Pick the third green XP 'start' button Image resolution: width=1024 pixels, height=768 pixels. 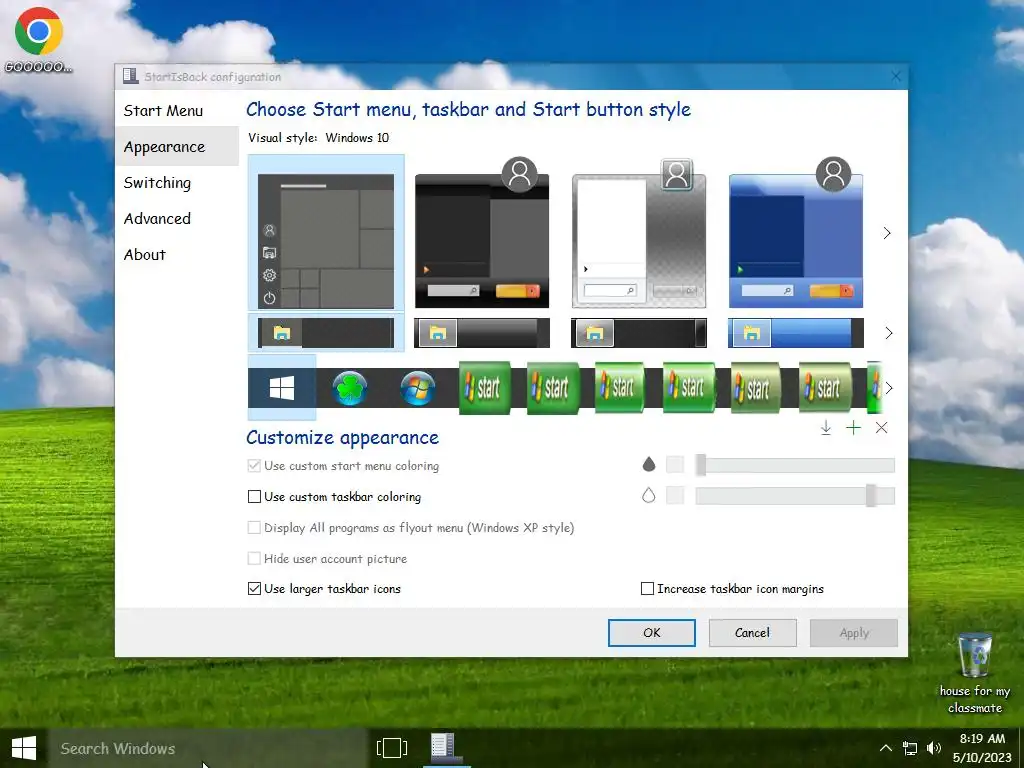coord(620,388)
